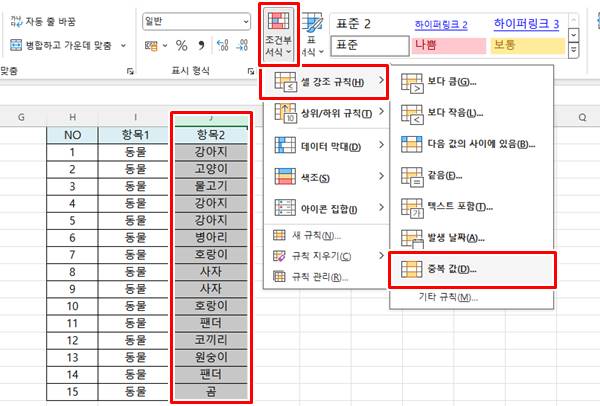Apply the 하이퍼링크 2 cell style
This screenshot has width=600, height=406.
pyautogui.click(x=449, y=24)
